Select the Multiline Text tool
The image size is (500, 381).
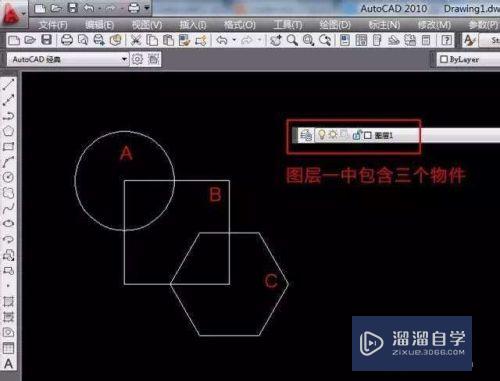click(9, 363)
